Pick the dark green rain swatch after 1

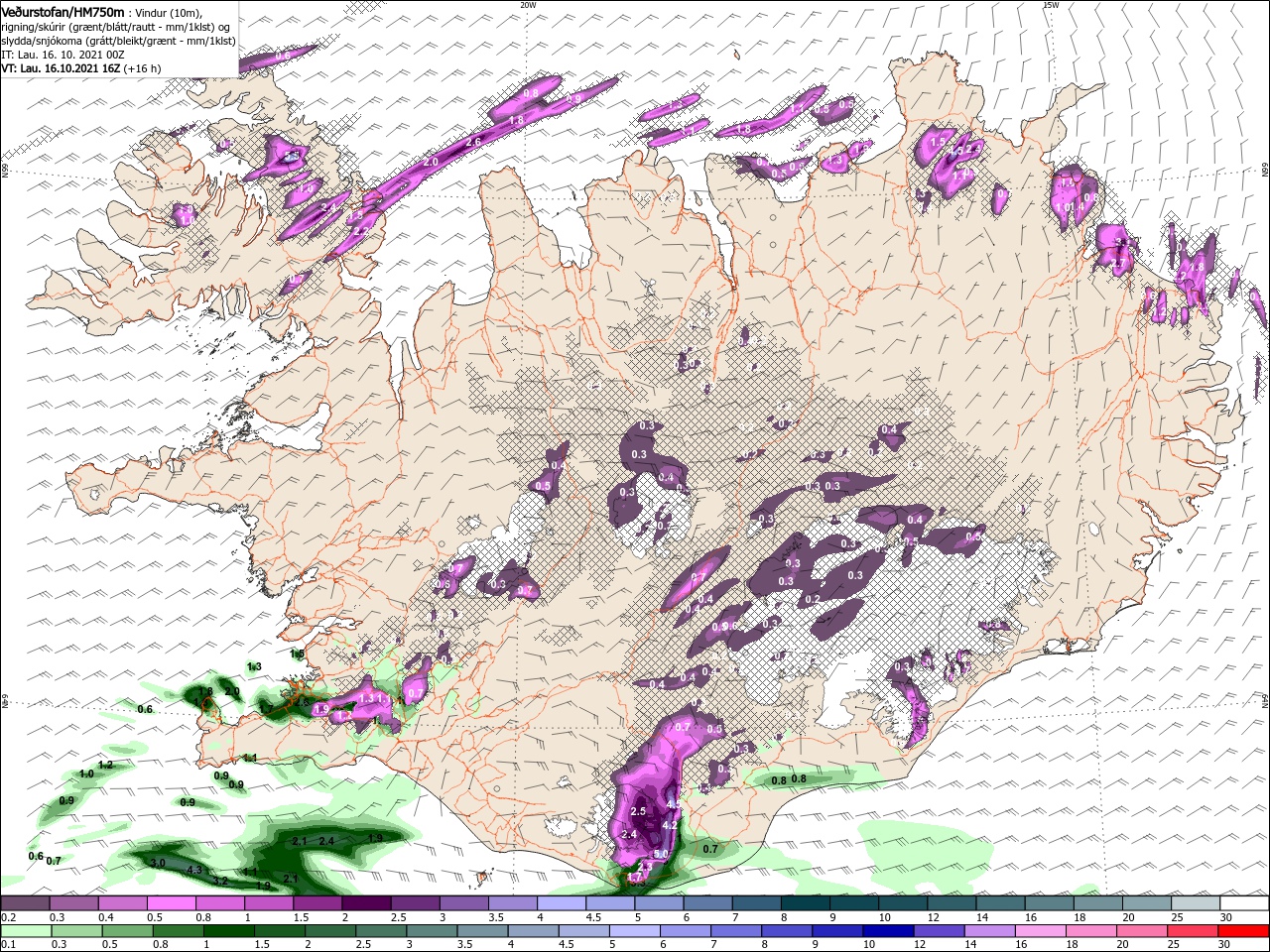(x=227, y=931)
